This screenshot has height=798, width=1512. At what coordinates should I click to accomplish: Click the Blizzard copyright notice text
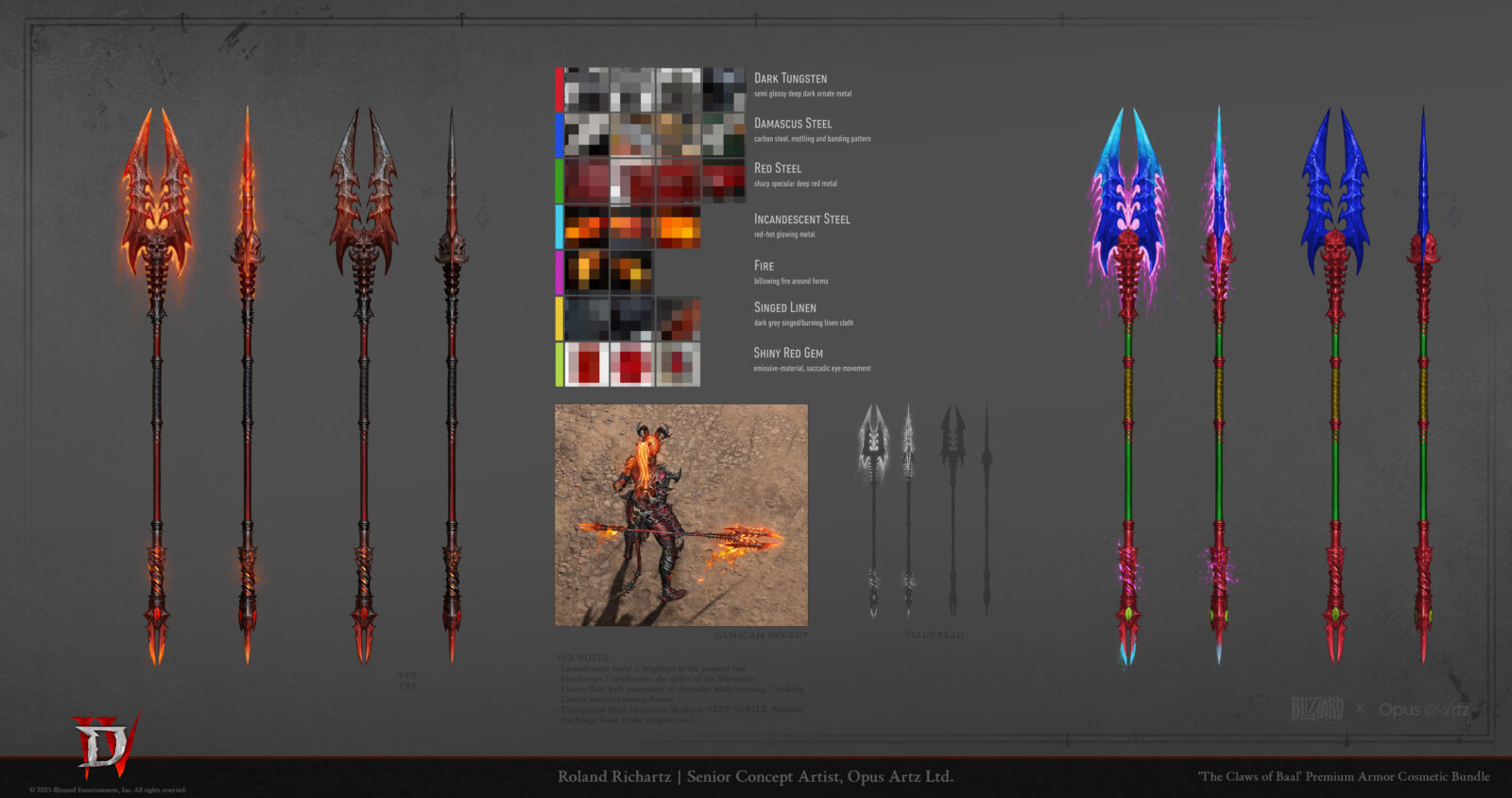coord(108,789)
